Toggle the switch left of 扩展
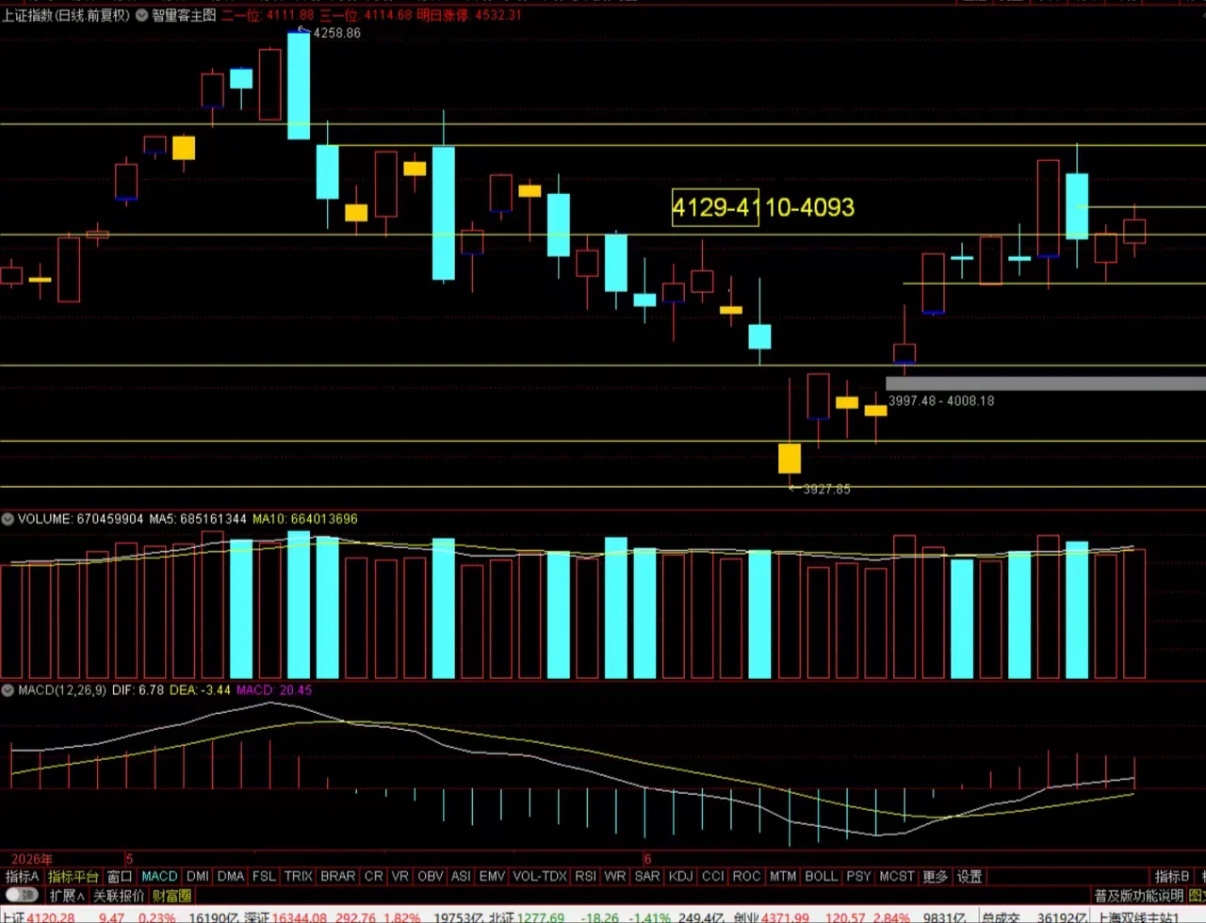The image size is (1206, 923). coord(23,895)
